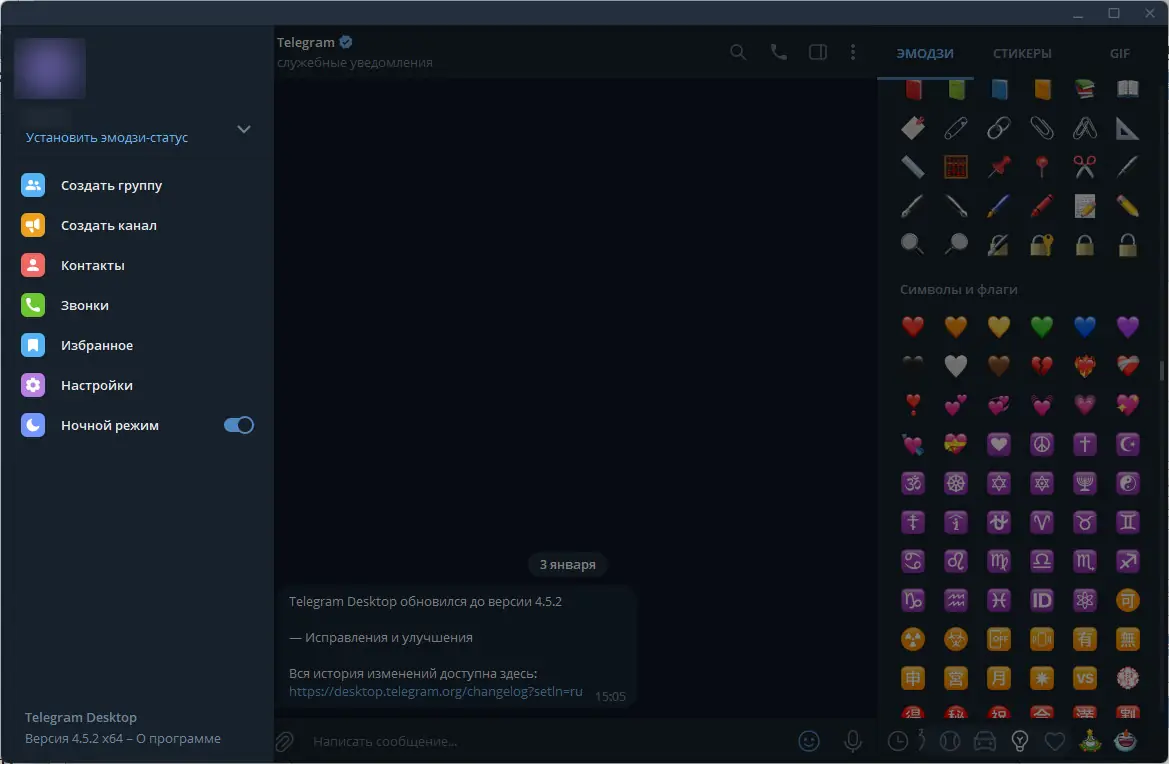Open Звонки from side menu

[137, 305]
